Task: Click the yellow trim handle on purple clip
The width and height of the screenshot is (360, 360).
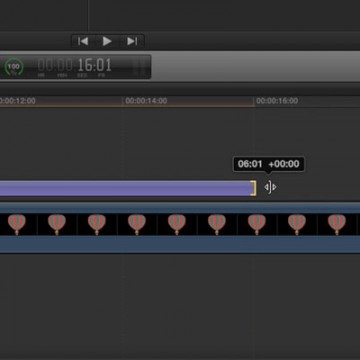Action: point(254,188)
